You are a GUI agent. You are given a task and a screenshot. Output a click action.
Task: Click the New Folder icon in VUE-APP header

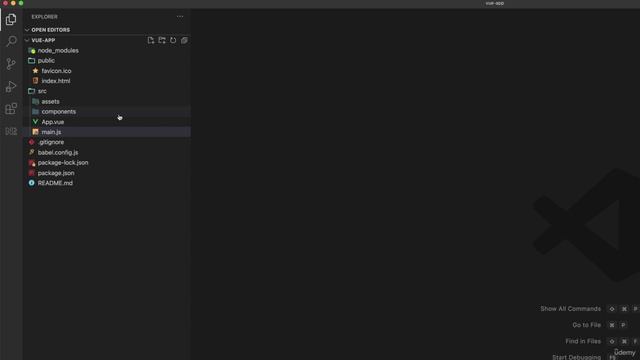click(x=162, y=40)
